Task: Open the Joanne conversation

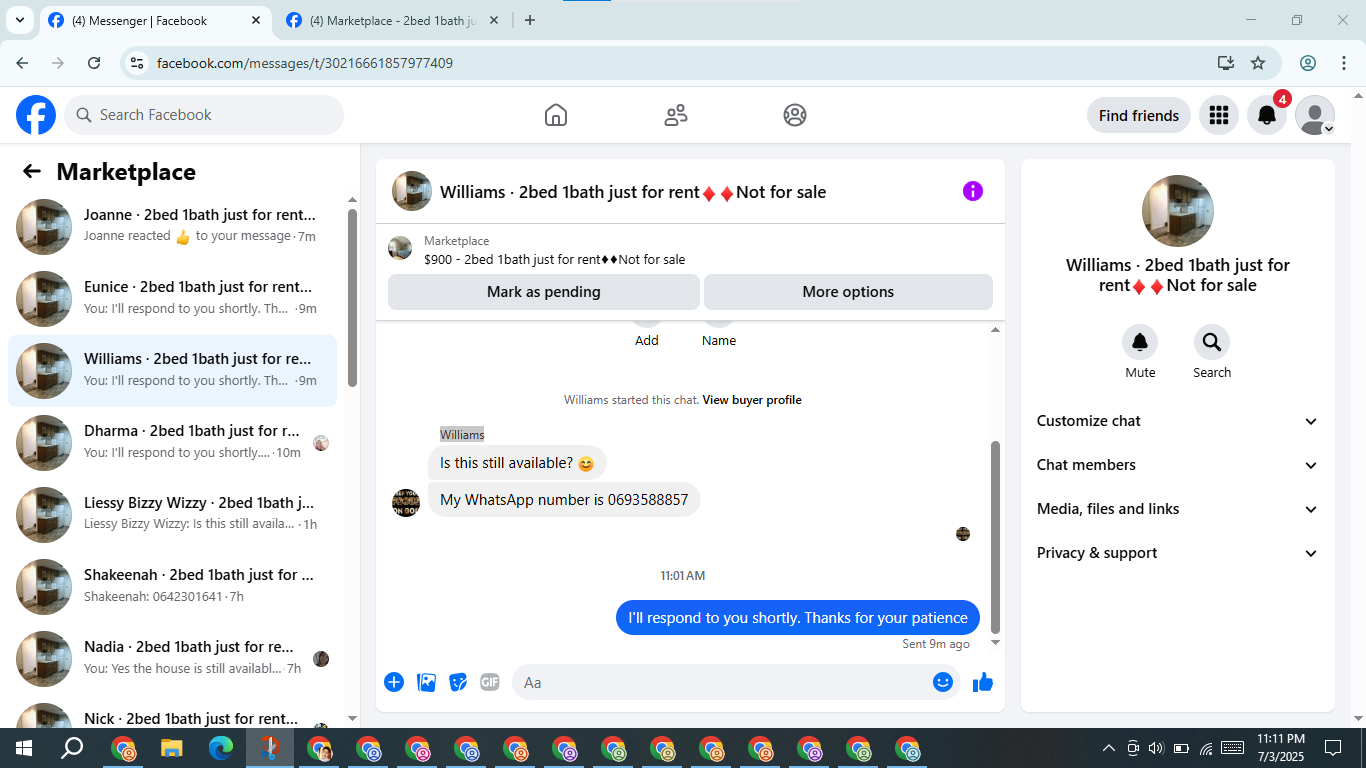Action: (172, 227)
